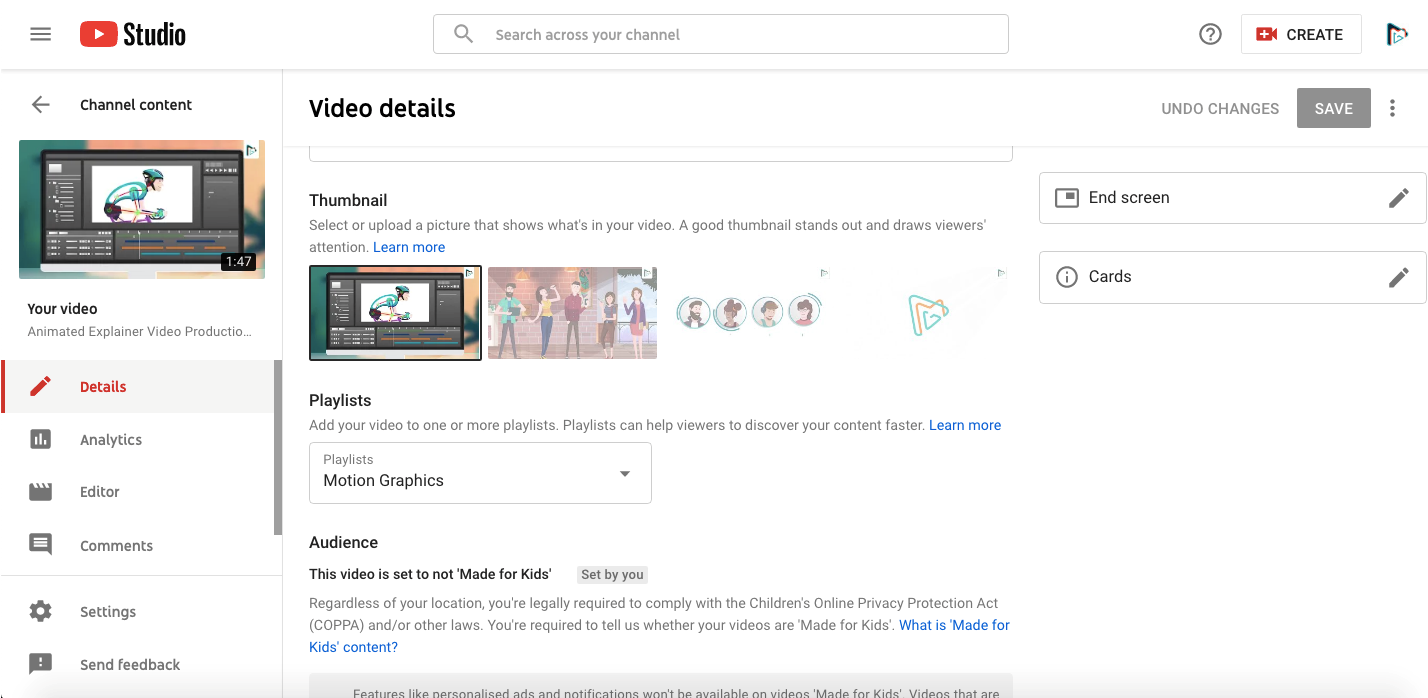This screenshot has height=698, width=1428.
Task: Select the video editor cyclist thumbnail option
Action: (x=395, y=312)
